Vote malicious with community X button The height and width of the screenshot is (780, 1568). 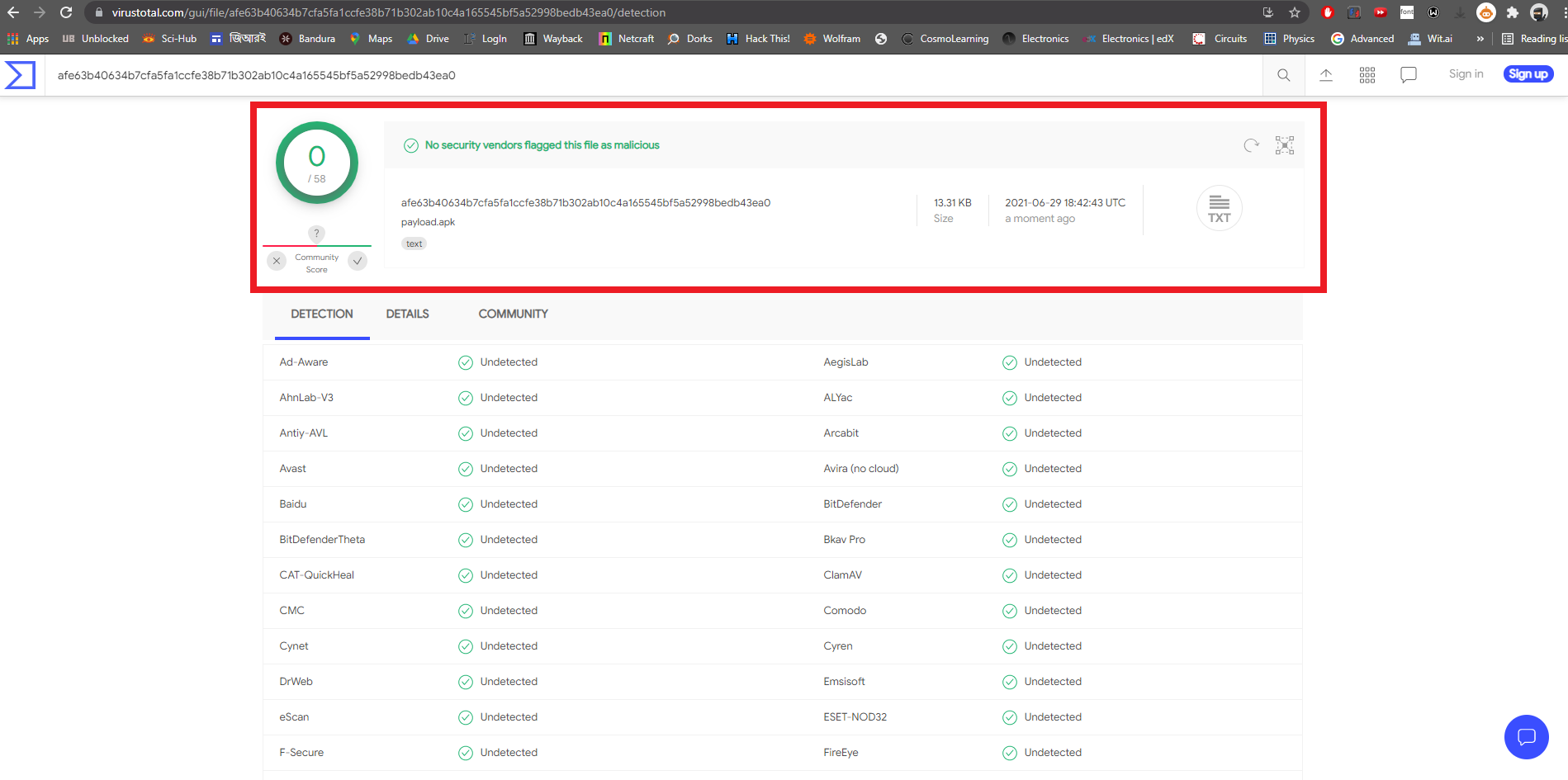[x=277, y=261]
